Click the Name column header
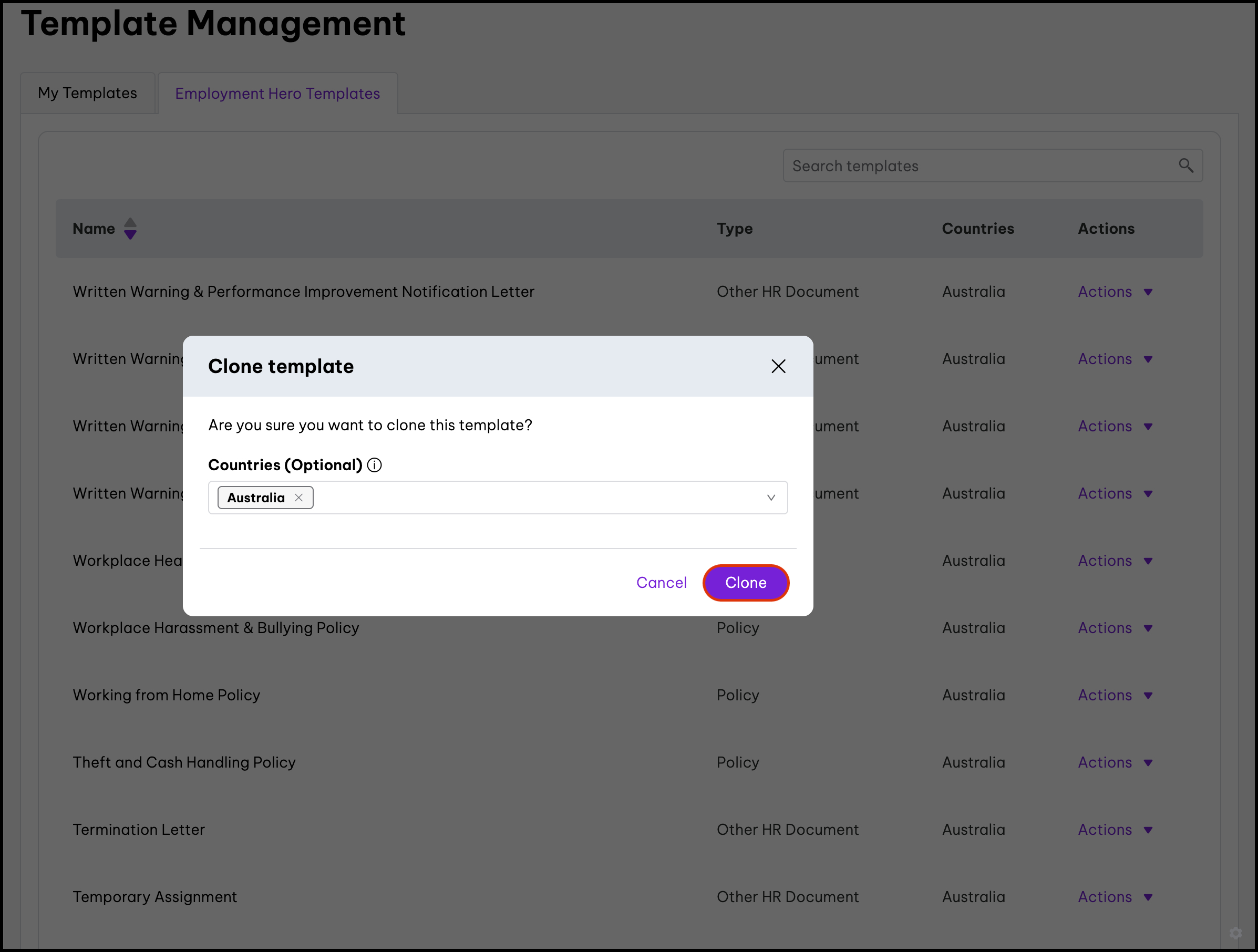1258x952 pixels. tap(94, 229)
